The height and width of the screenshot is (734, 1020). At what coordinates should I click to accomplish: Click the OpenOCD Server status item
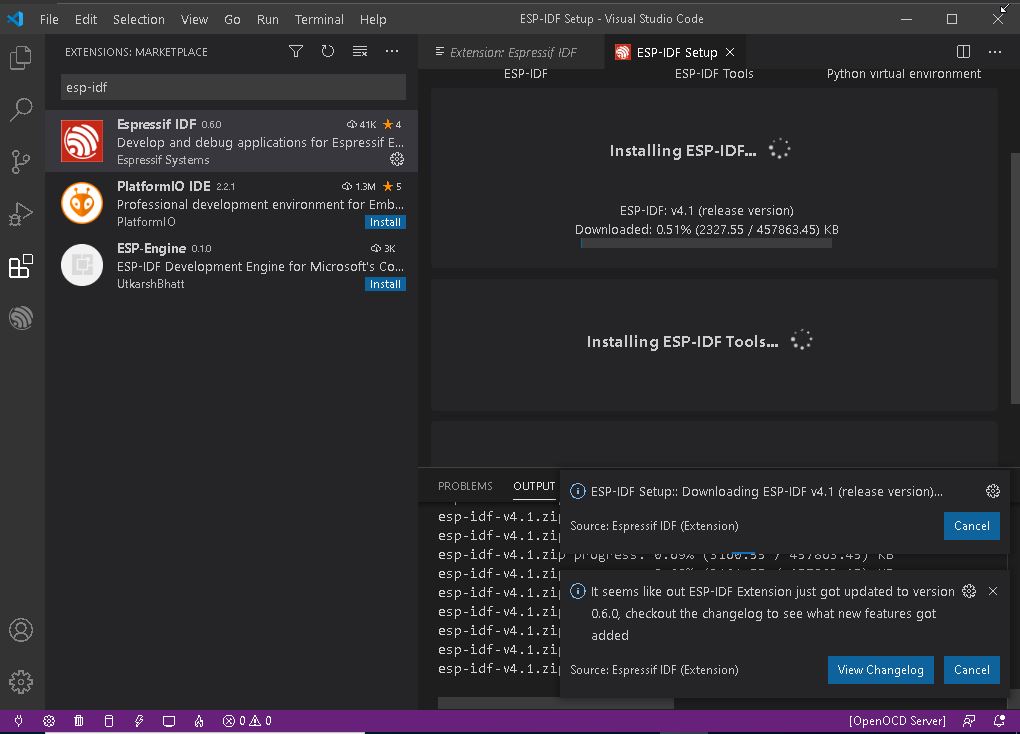(x=897, y=720)
